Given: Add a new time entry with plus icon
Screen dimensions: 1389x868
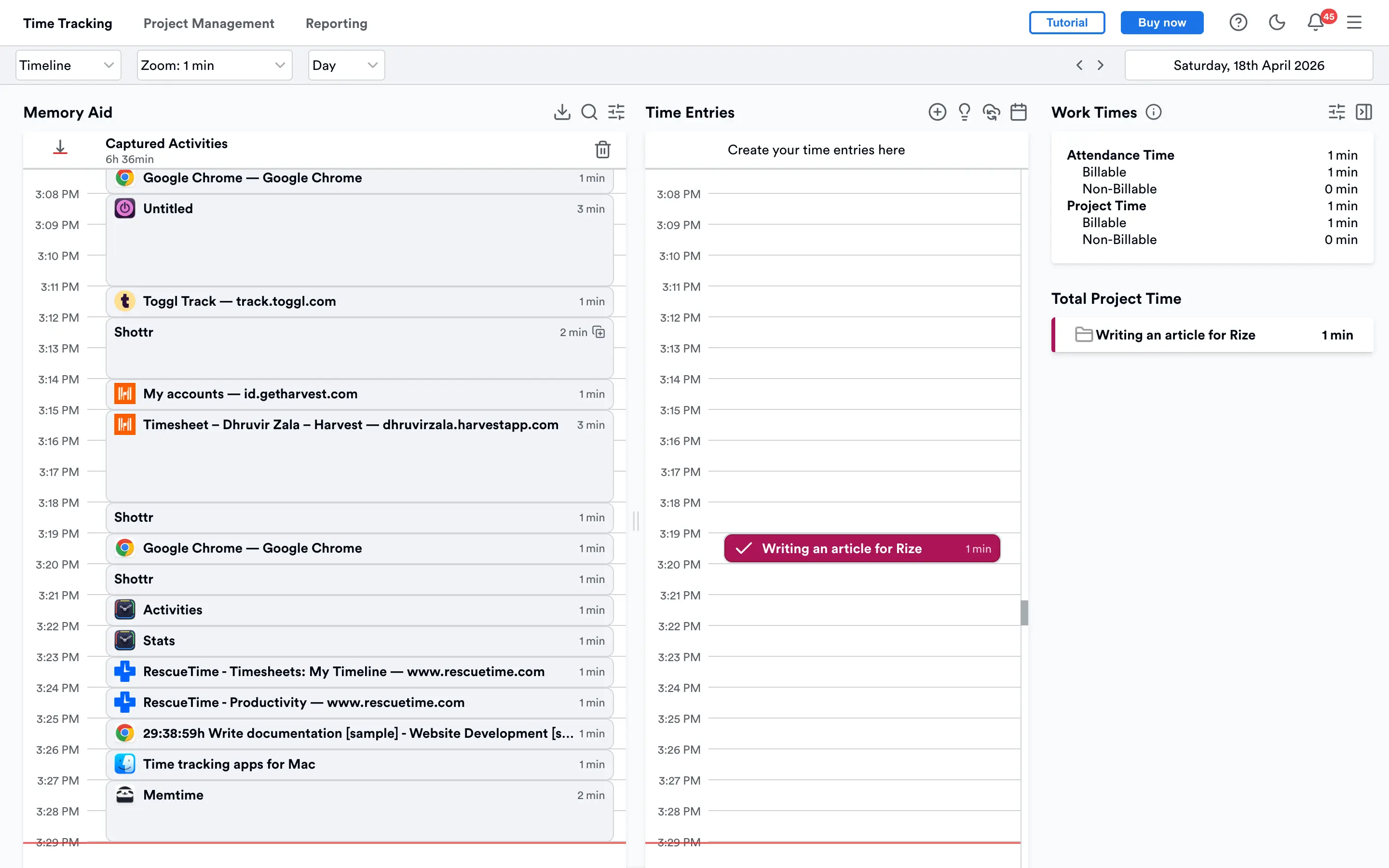Looking at the screenshot, I should [937, 112].
